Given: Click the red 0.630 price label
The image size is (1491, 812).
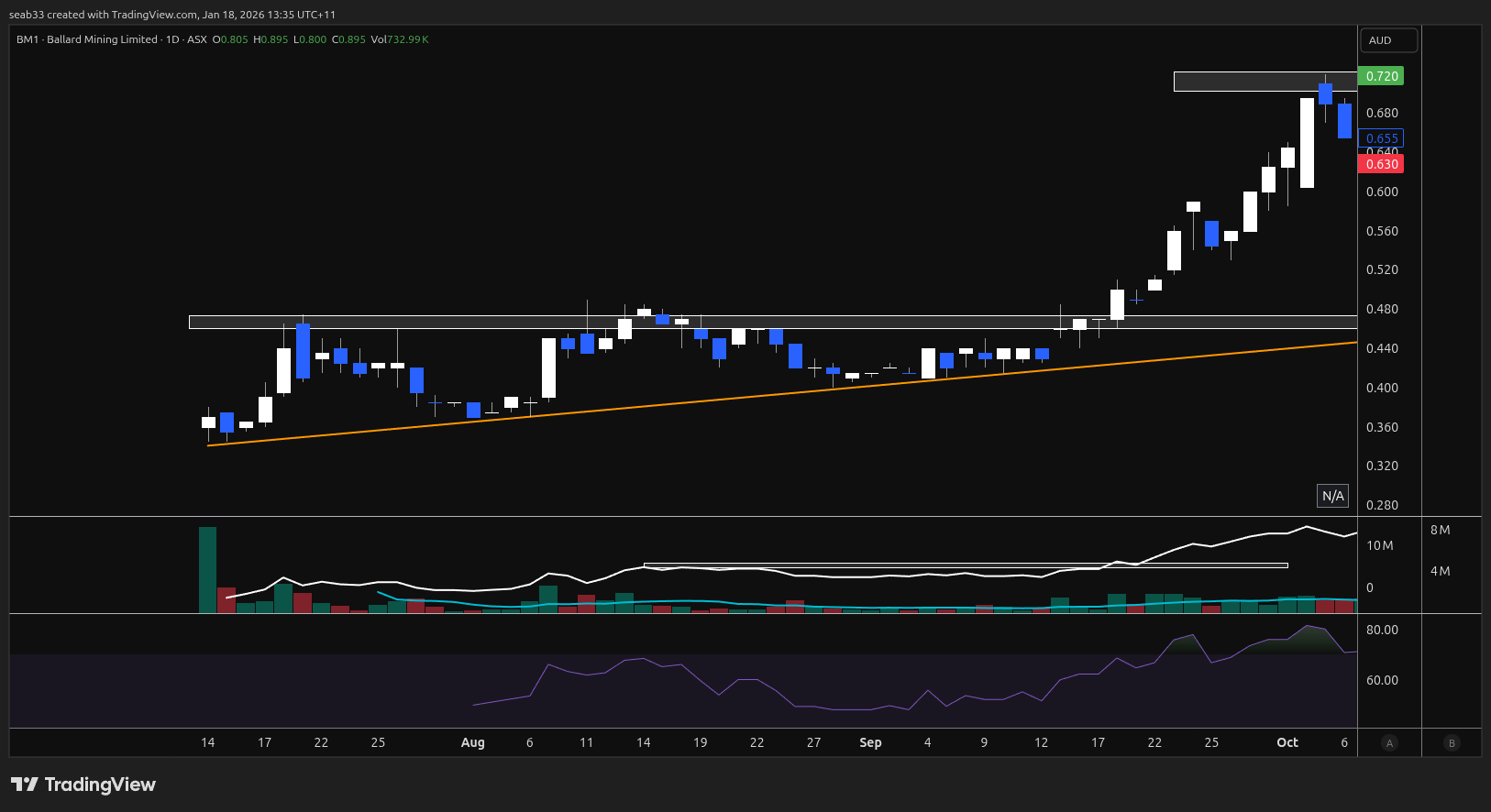Looking at the screenshot, I should (1381, 164).
